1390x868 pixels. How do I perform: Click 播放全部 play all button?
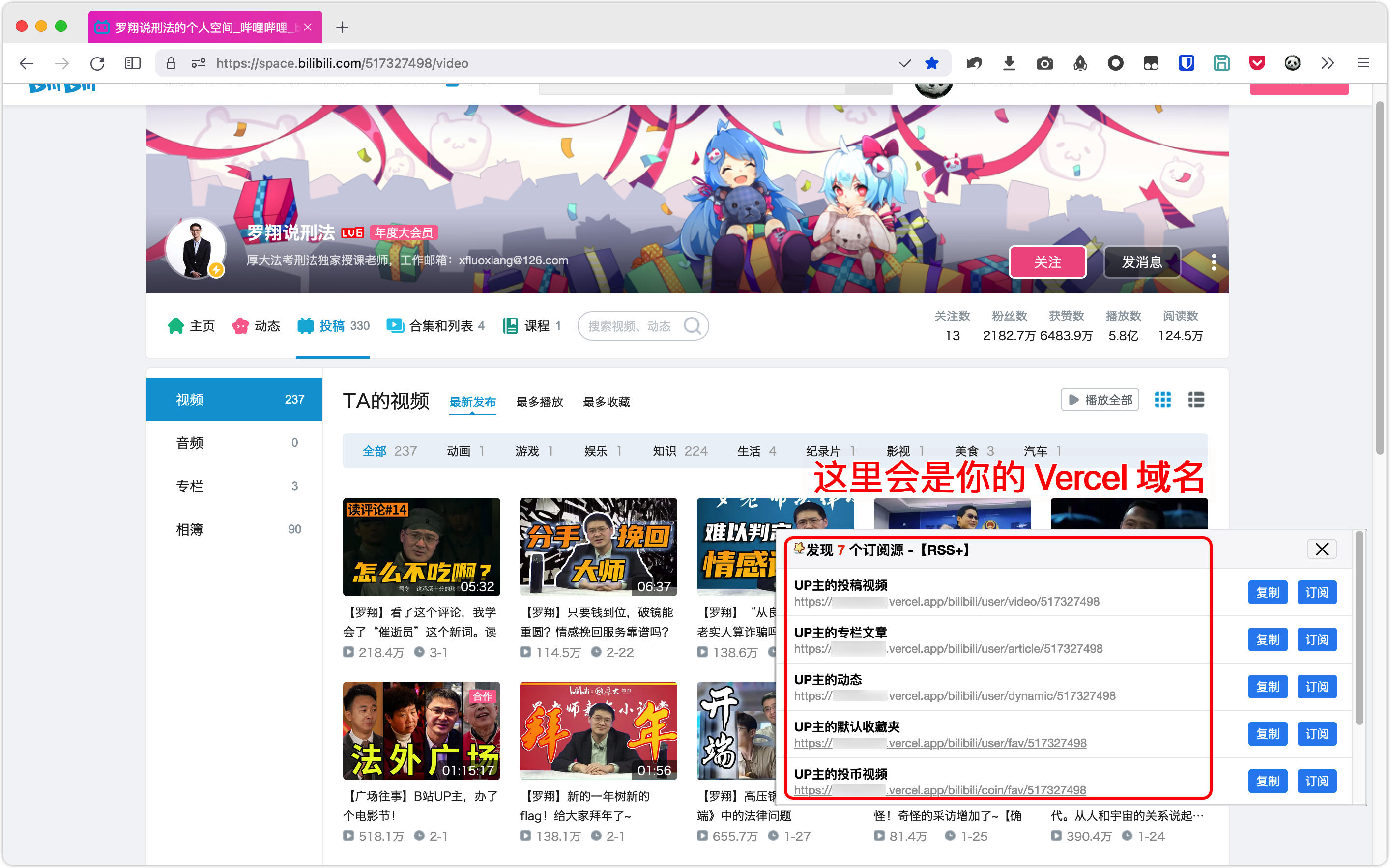1100,400
